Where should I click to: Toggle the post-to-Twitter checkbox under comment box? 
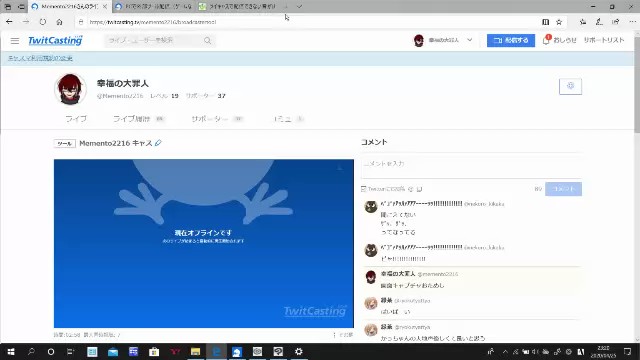coord(363,189)
